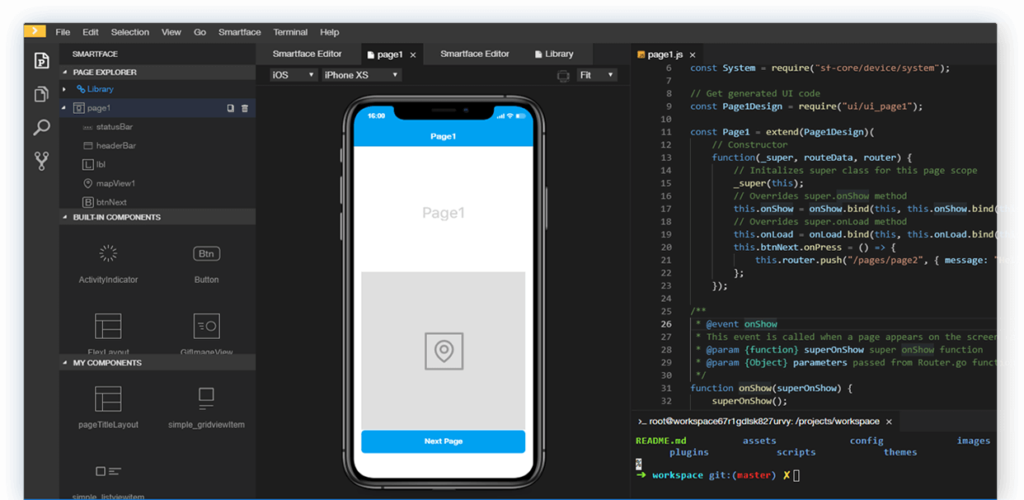This screenshot has width=1024, height=500.
Task: Open the file Explorer sidebar icon
Action: click(41, 94)
